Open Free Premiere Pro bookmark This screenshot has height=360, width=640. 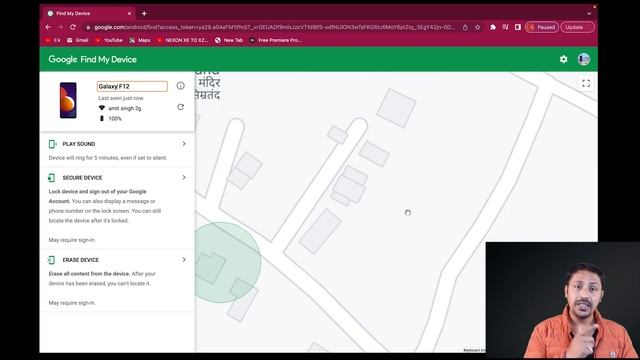(276, 40)
